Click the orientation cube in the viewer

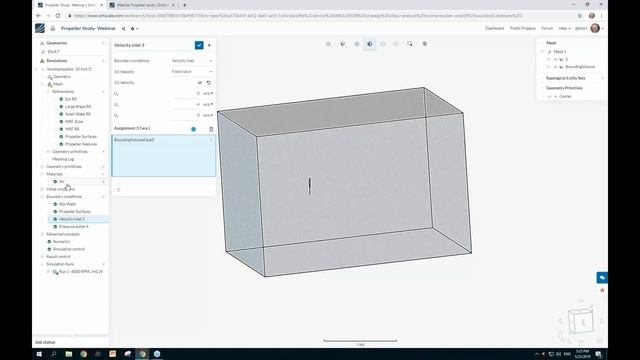tap(580, 321)
